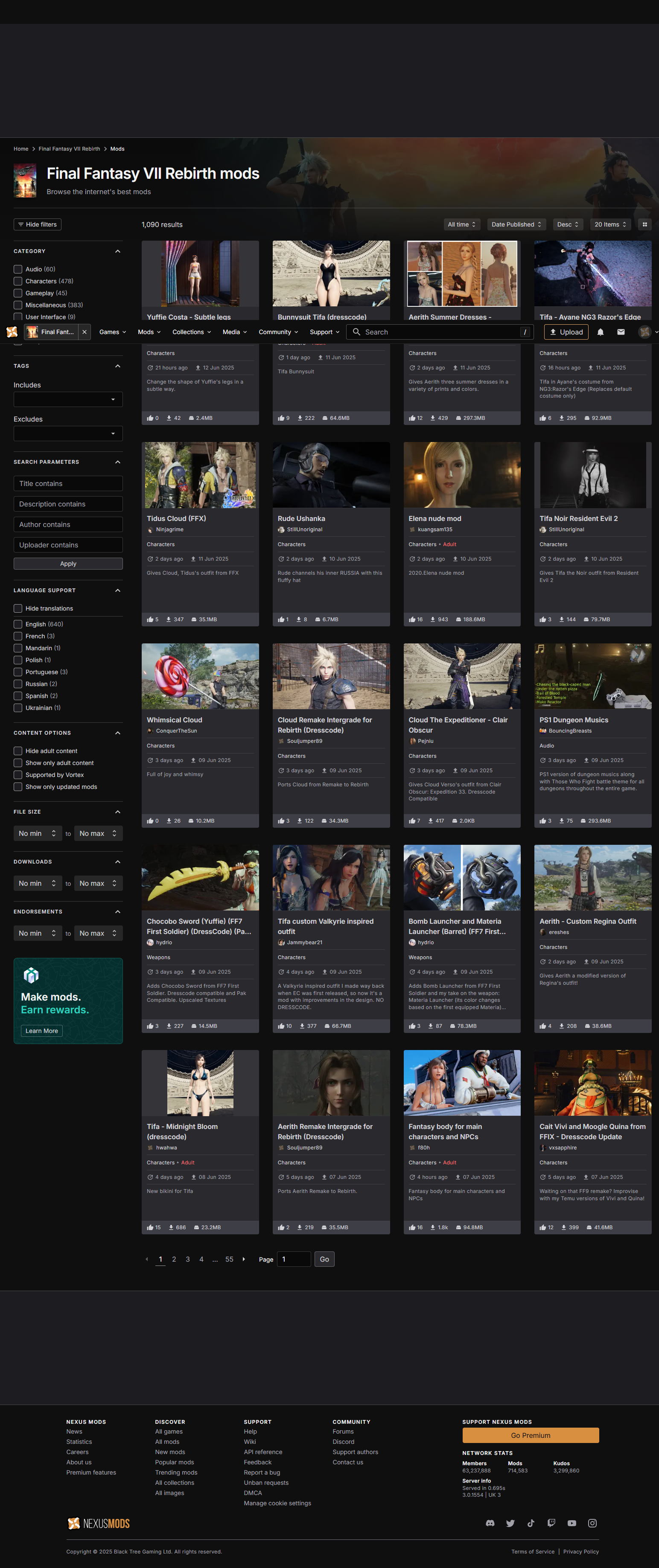Image resolution: width=659 pixels, height=1568 pixels.
Task: Click endorsement thumbs-up on Elena nude mod card
Action: tap(412, 620)
